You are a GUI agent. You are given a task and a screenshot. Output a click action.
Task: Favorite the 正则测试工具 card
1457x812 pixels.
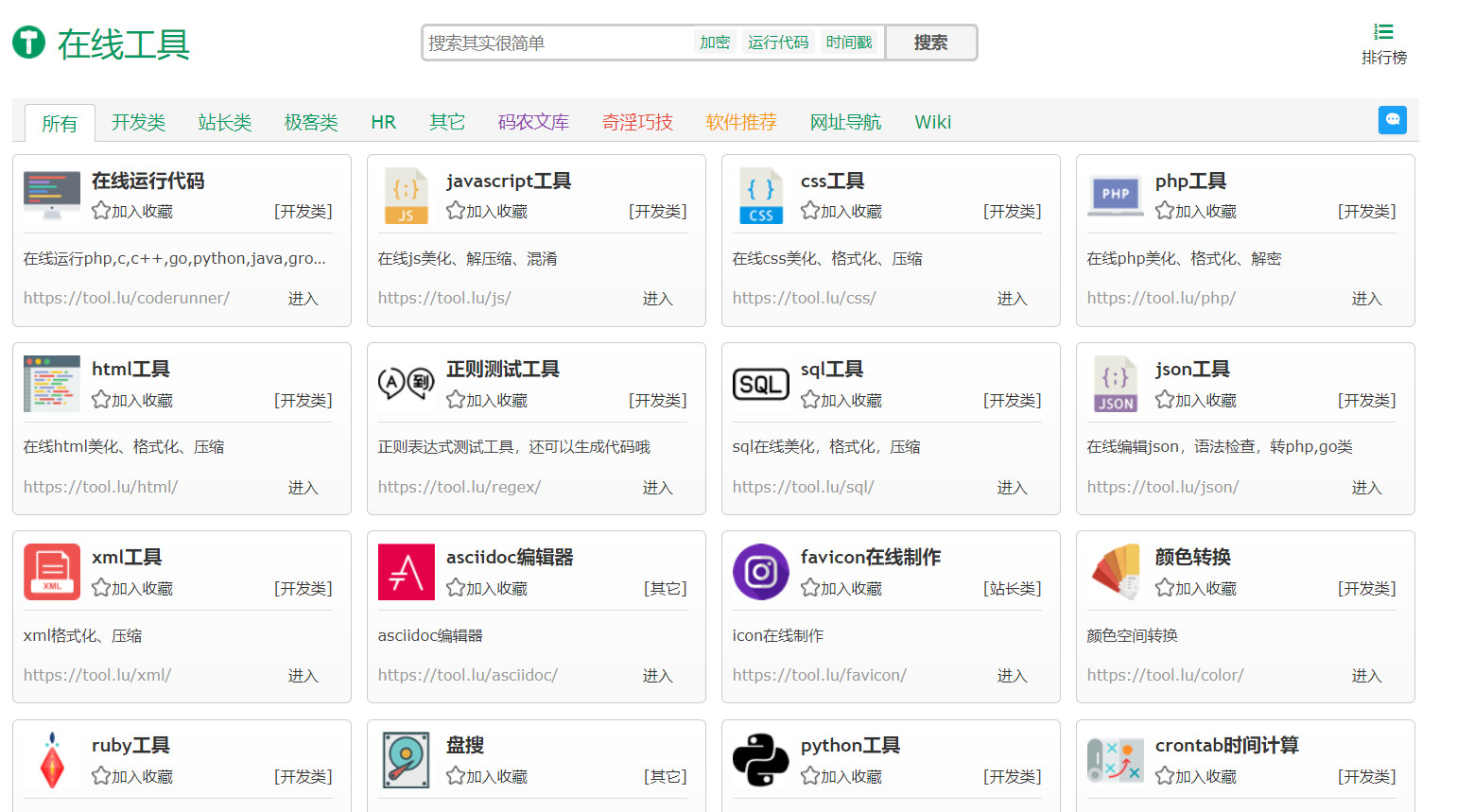(x=487, y=400)
